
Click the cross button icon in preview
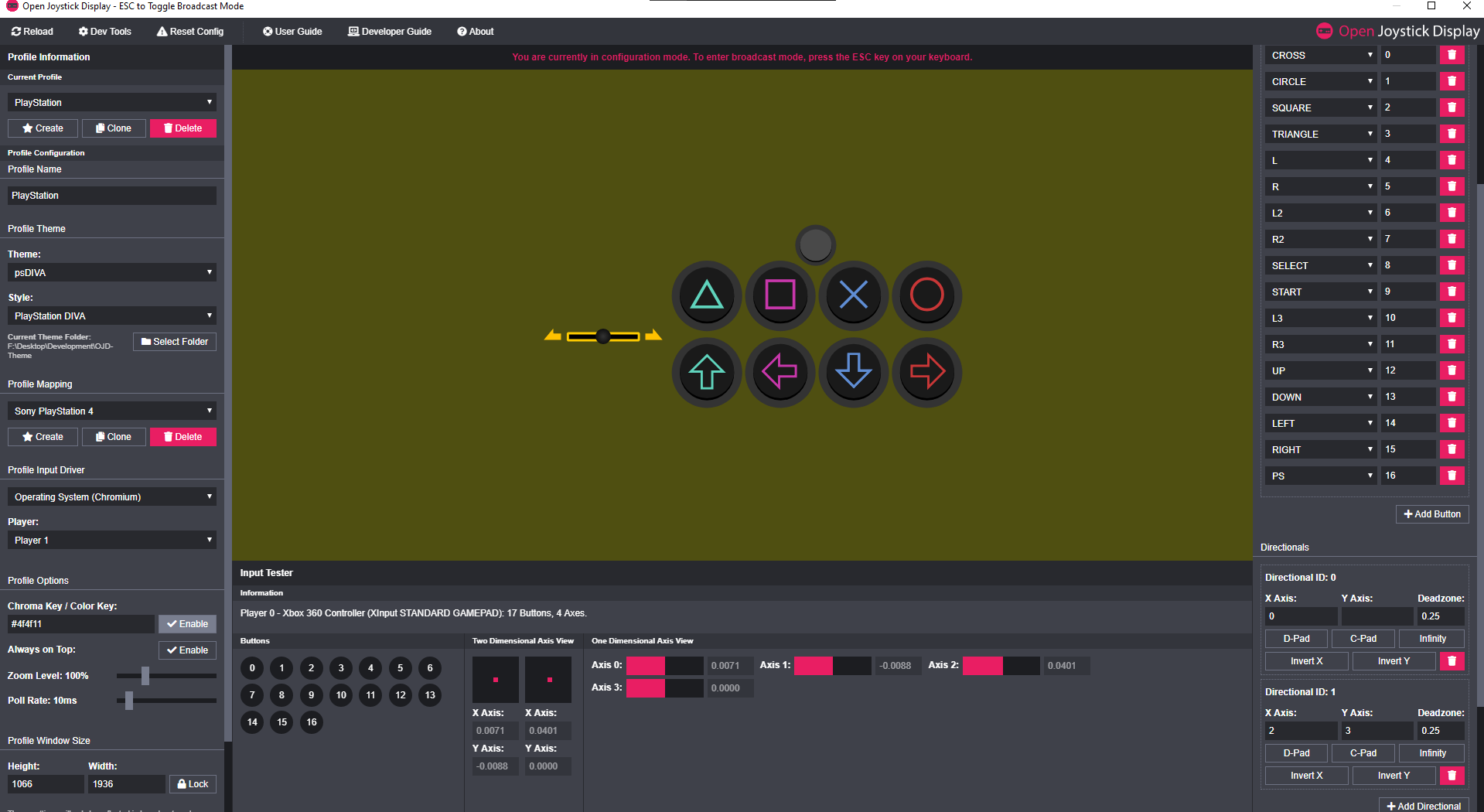[x=854, y=295]
